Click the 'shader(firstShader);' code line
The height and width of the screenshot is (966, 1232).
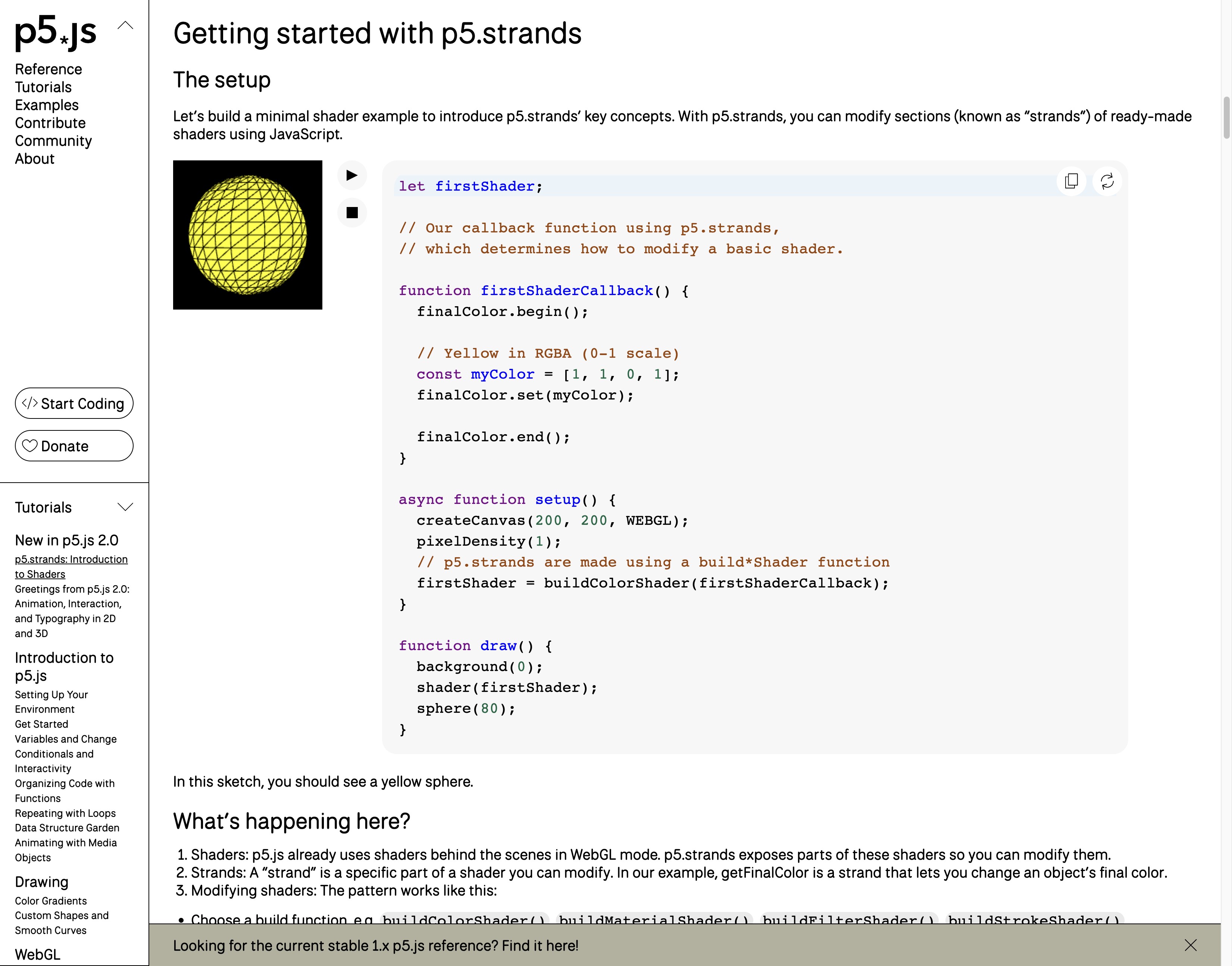coord(507,688)
